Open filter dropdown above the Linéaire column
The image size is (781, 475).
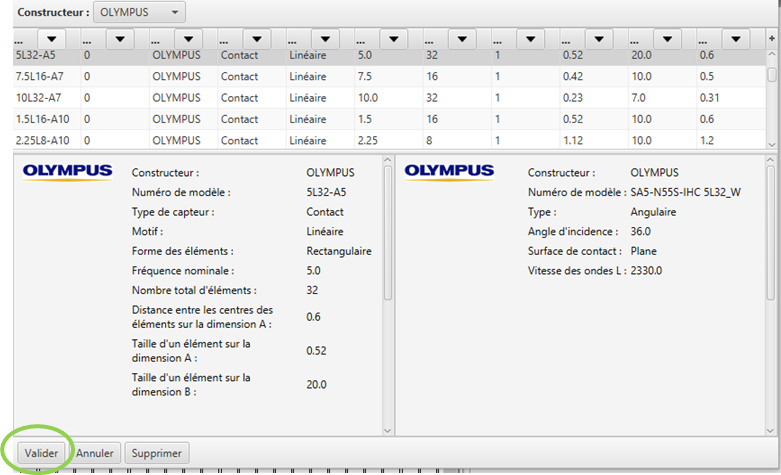(325, 39)
